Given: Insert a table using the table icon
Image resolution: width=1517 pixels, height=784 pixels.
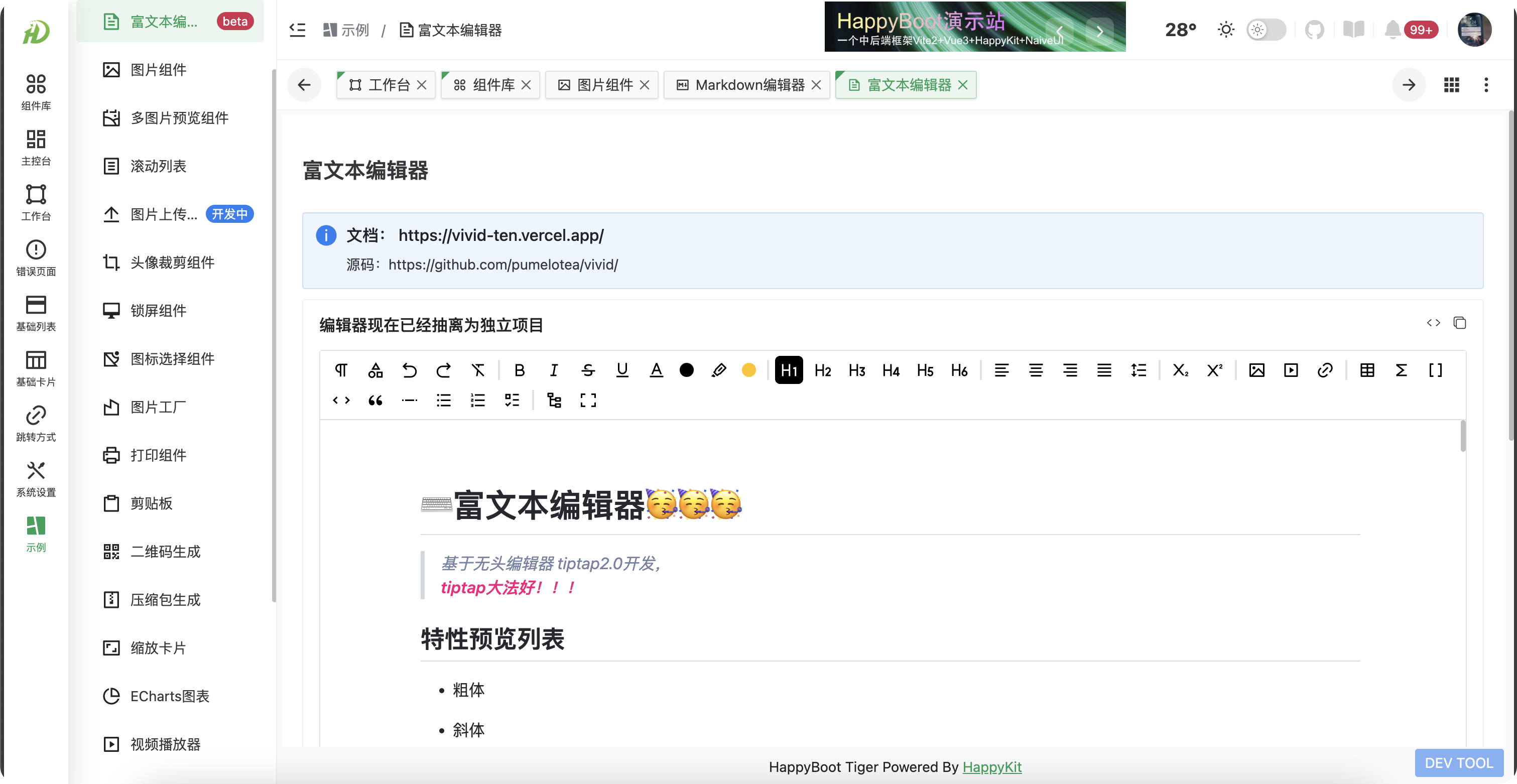Looking at the screenshot, I should coord(1367,370).
